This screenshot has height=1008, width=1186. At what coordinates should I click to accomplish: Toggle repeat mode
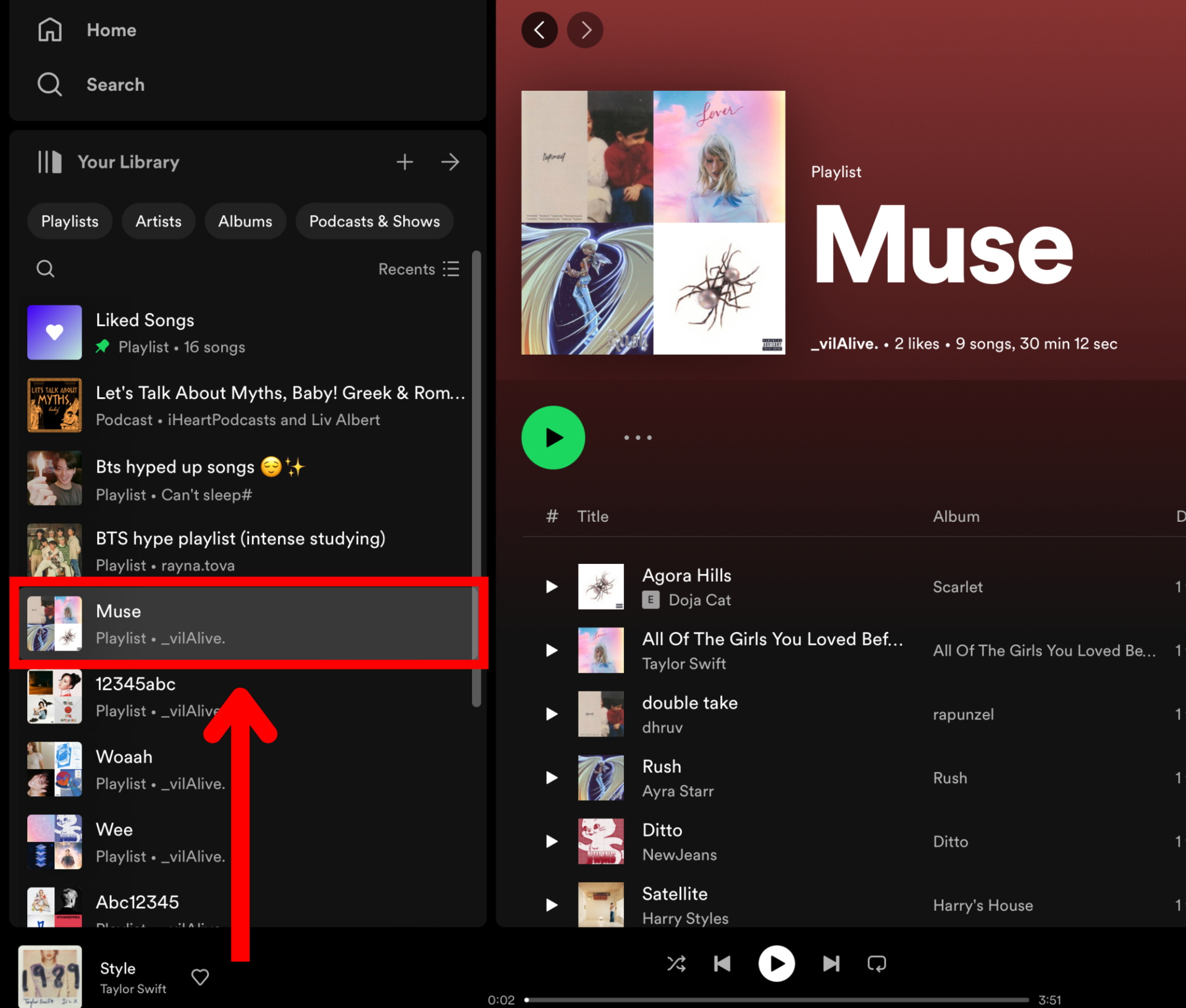pos(877,964)
